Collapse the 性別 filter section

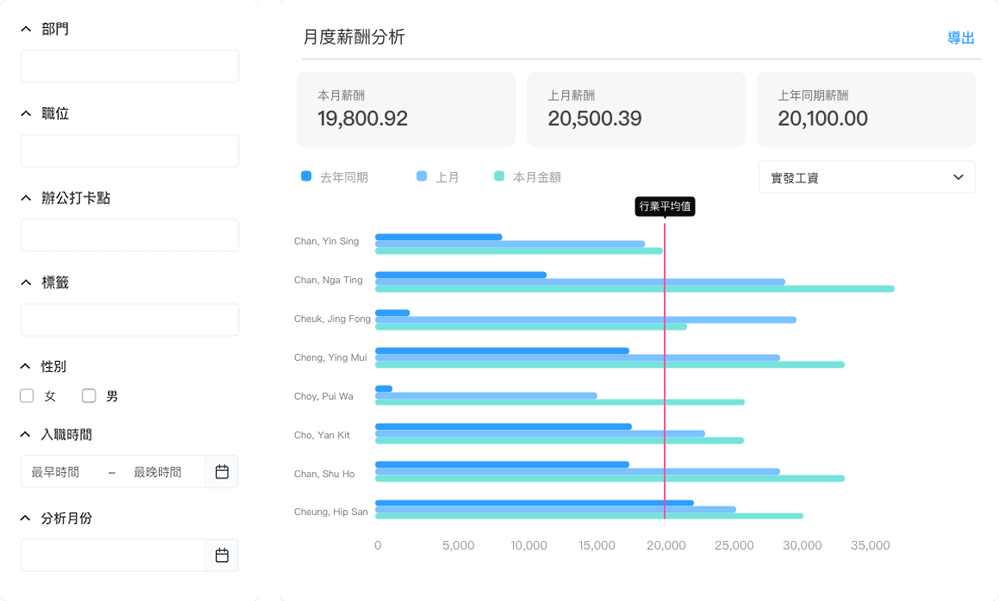(x=25, y=366)
